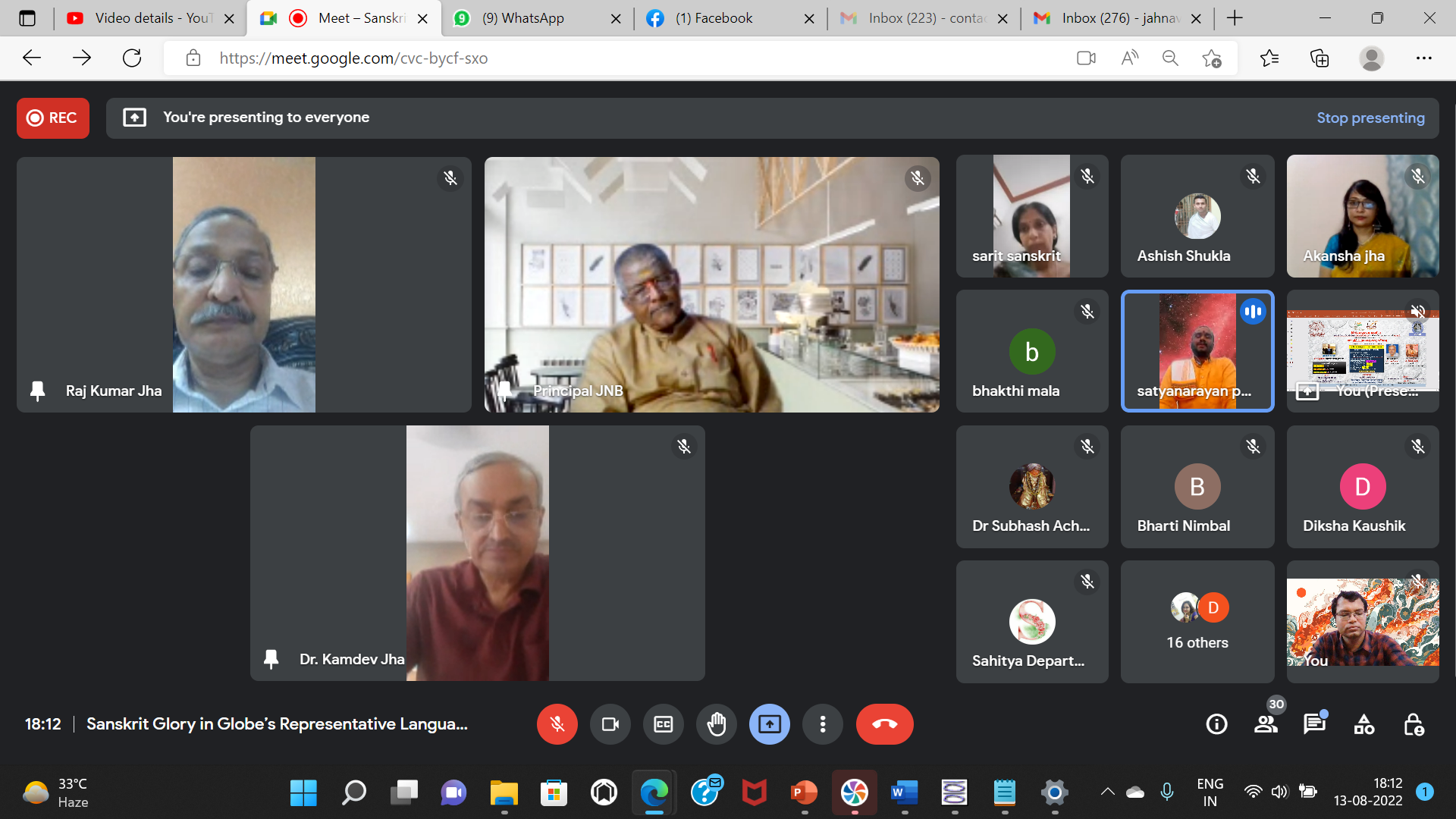Open PowerPoint from the taskbar
The height and width of the screenshot is (819, 1456).
(804, 793)
